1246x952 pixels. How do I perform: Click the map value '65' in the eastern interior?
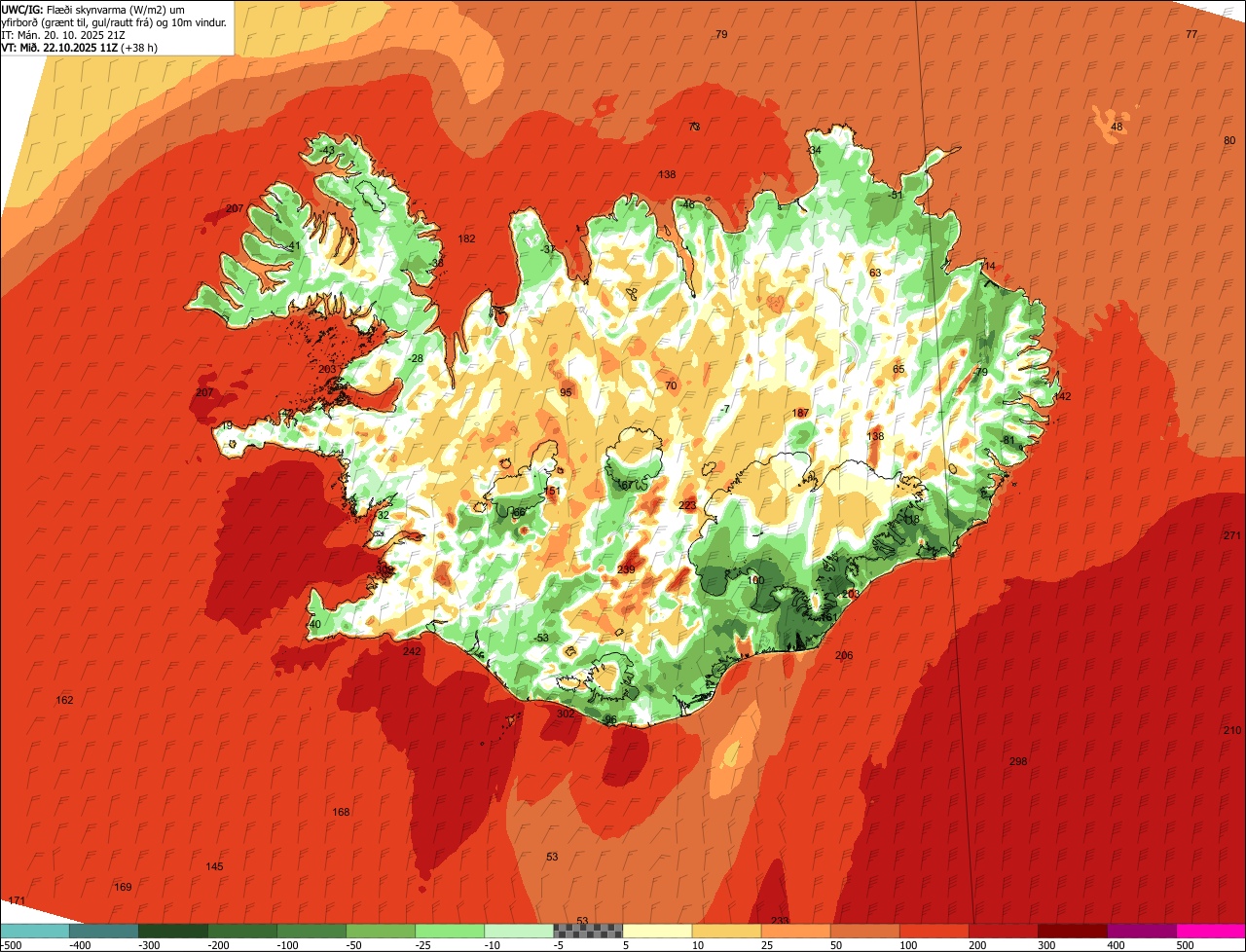[898, 369]
